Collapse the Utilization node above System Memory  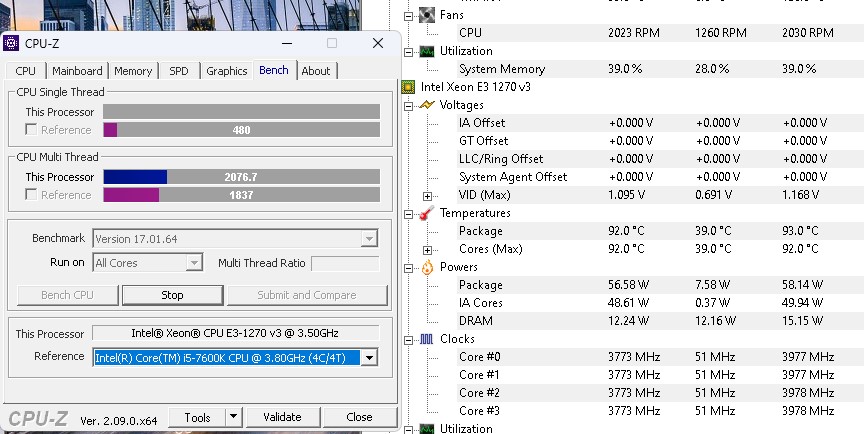409,52
